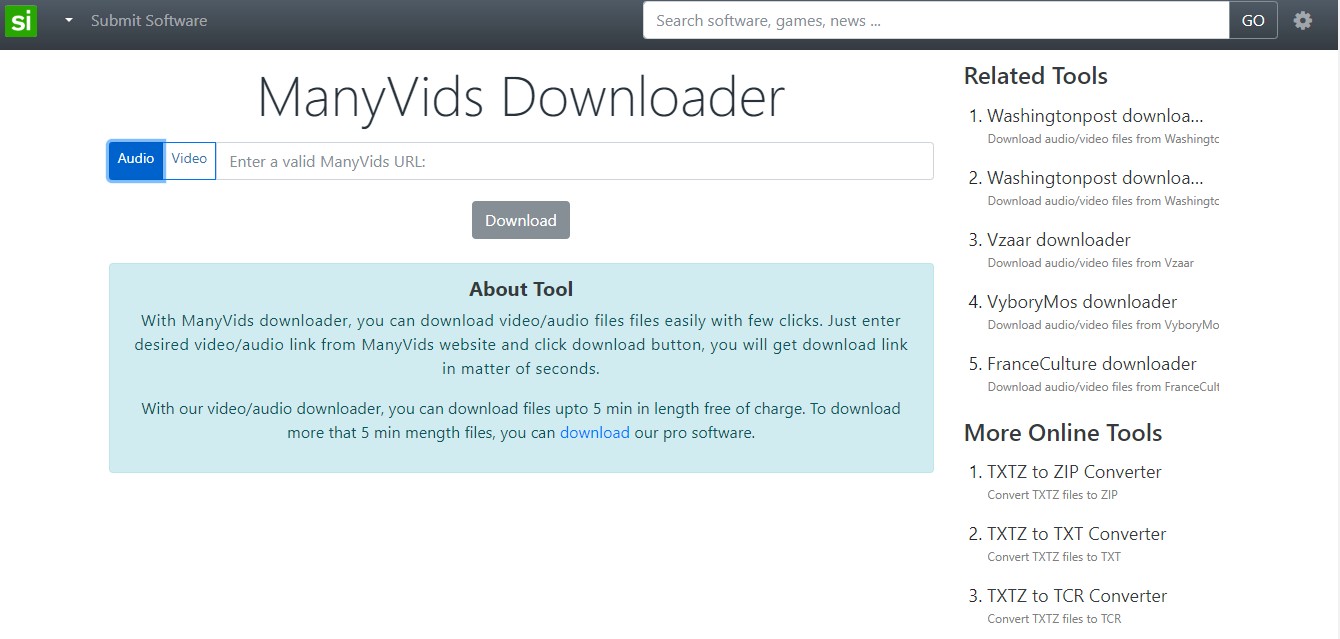Image resolution: width=1340 pixels, height=639 pixels.
Task: Open second Washingtonpost downloader related tool
Action: pos(1095,178)
